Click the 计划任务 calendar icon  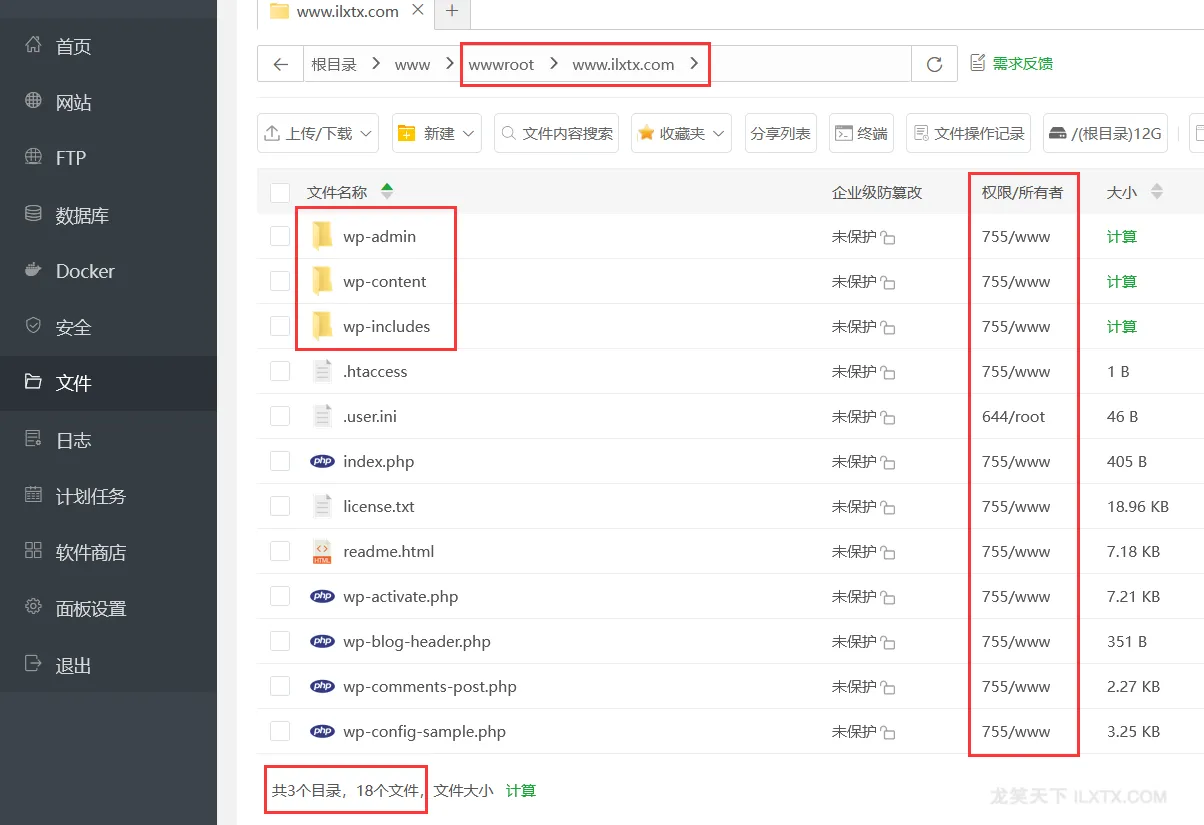pyautogui.click(x=33, y=495)
